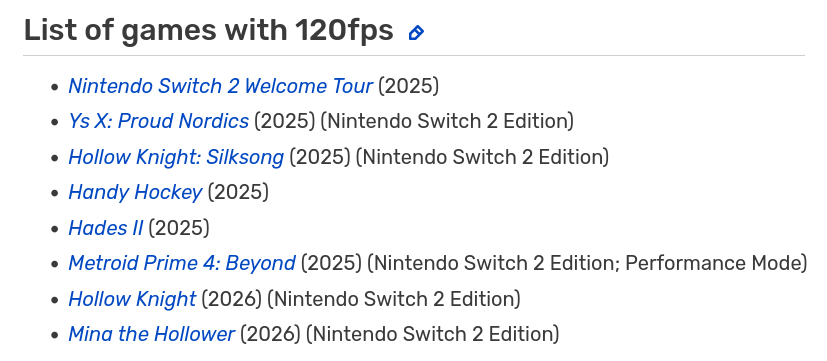
Task: Click the 'List of games with 120fps' heading
Action: click(209, 30)
